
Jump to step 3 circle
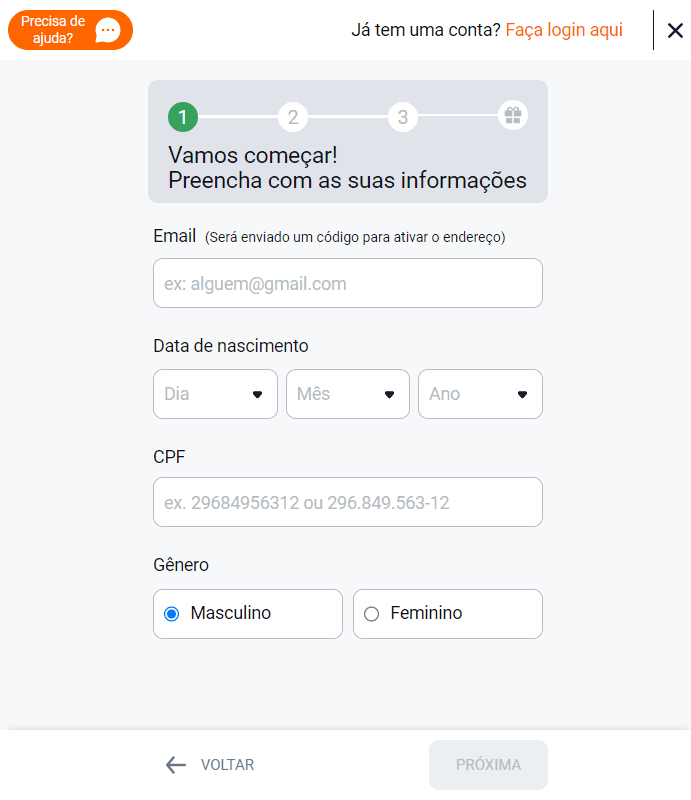[403, 117]
